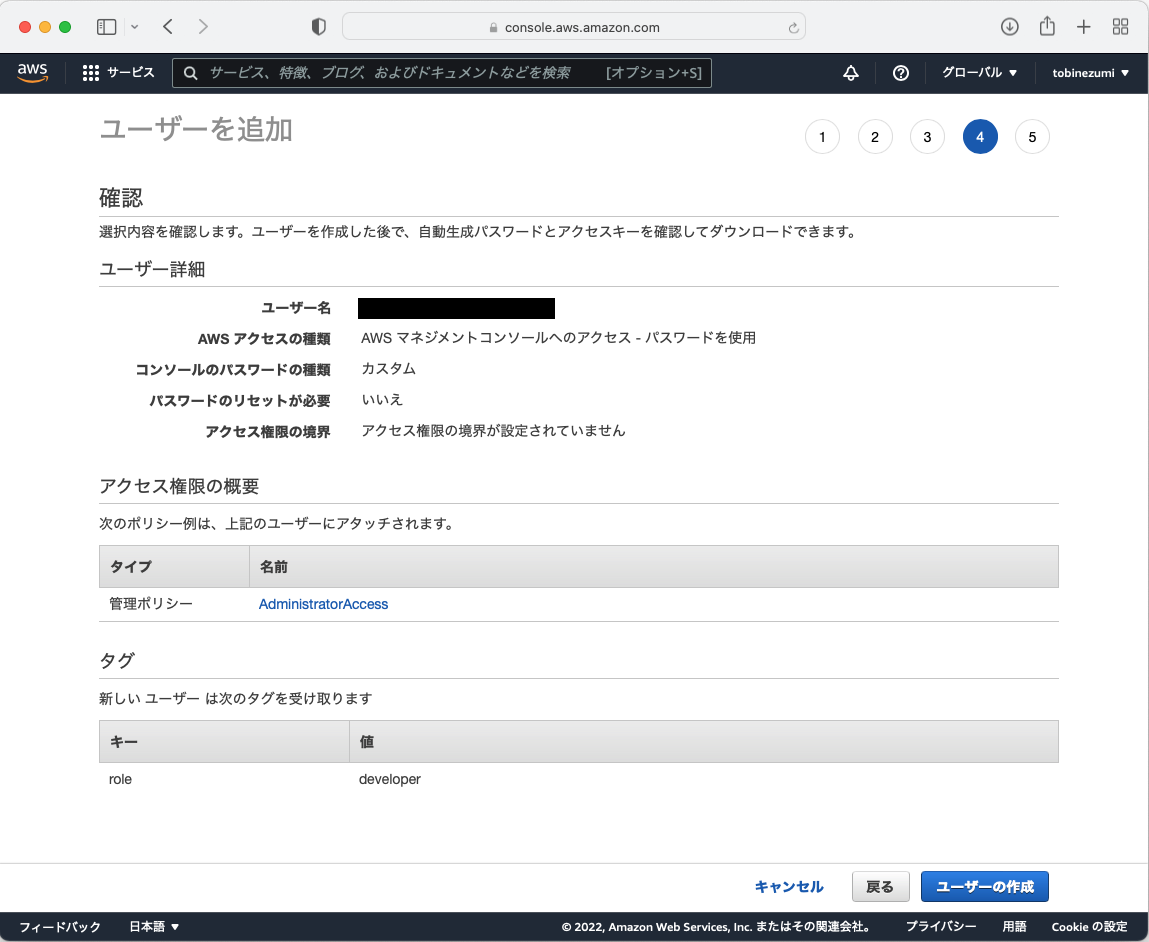Click the AWS logo home icon
The image size is (1149, 942).
tap(32, 73)
